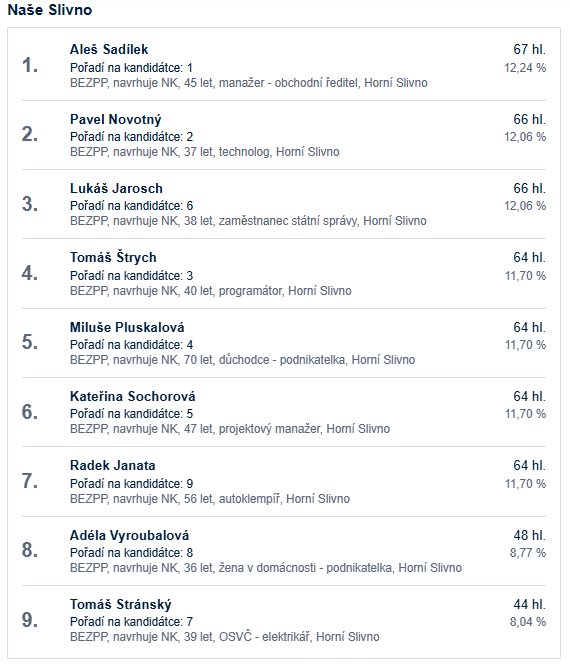Select Kateřina Sochorová name
The image size is (570, 670).
(132, 397)
